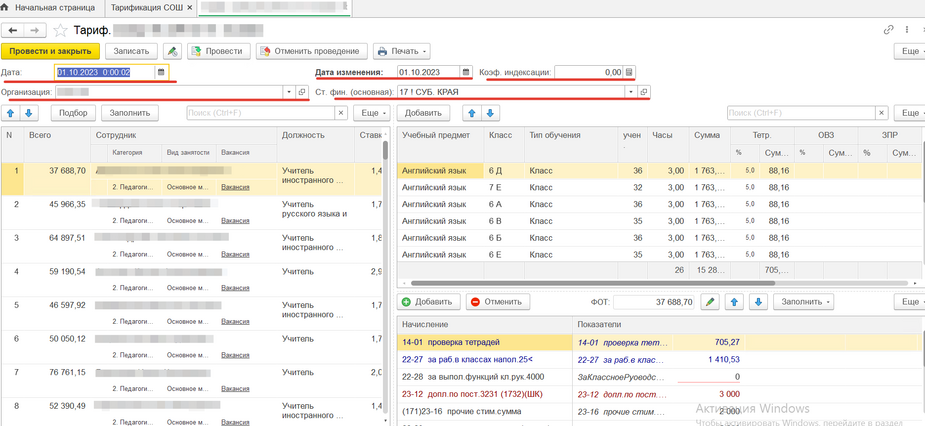Screen dimensions: 925x426
Task: Click the Провести и закрыть button
Action: (50, 51)
